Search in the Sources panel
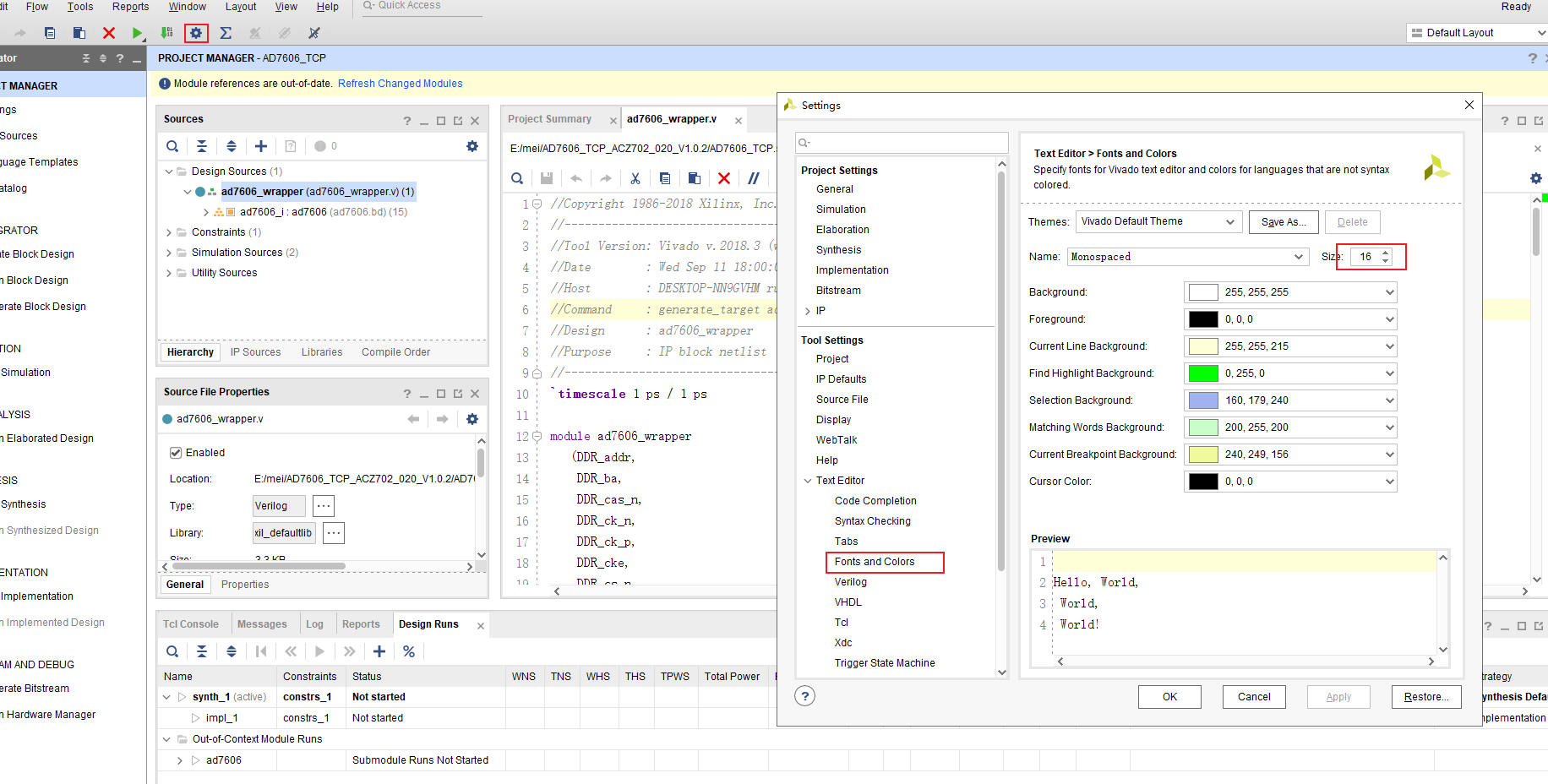Viewport: 1548px width, 784px height. tap(172, 146)
